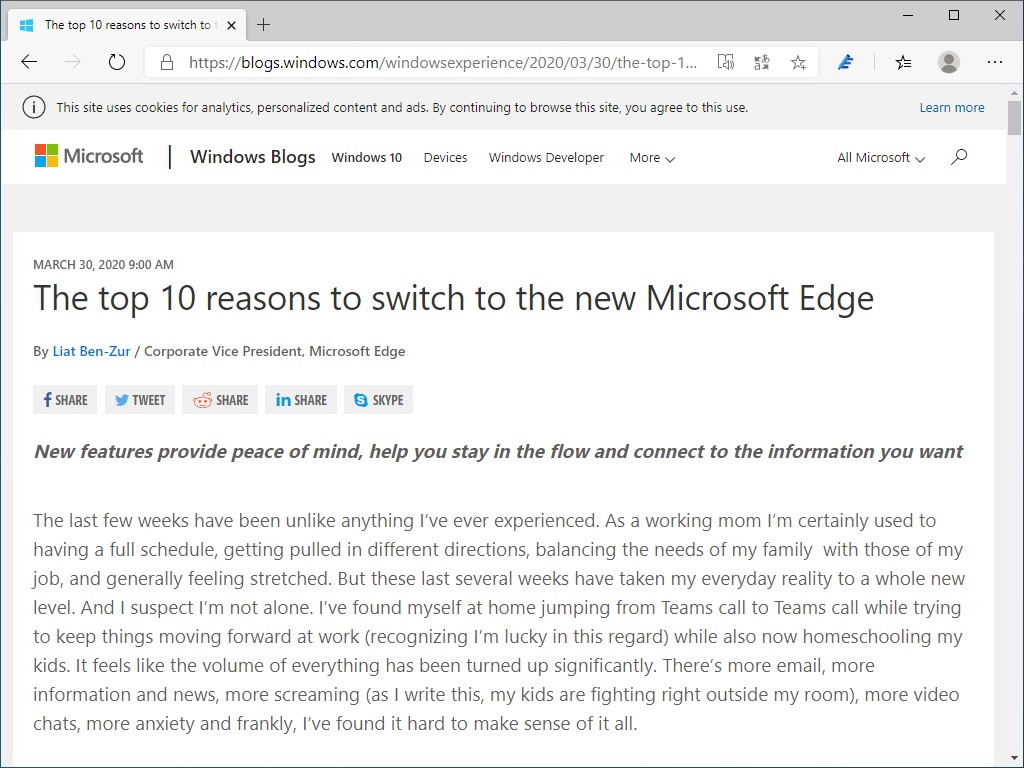
Task: Expand the More navigation dropdown
Action: pyautogui.click(x=651, y=157)
